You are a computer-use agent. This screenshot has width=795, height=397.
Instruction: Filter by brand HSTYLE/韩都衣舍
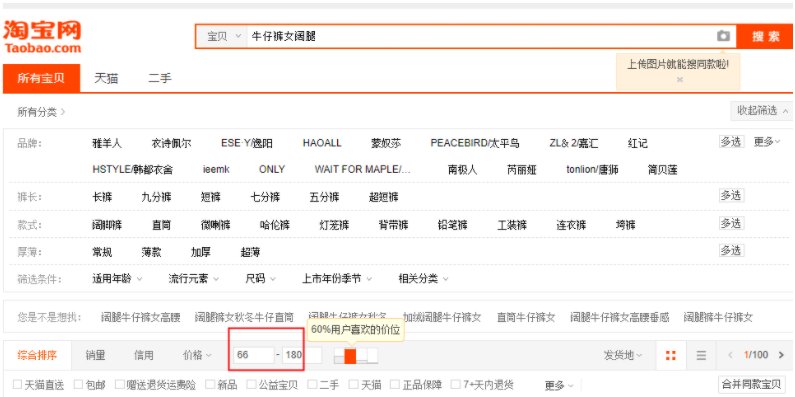(x=132, y=169)
